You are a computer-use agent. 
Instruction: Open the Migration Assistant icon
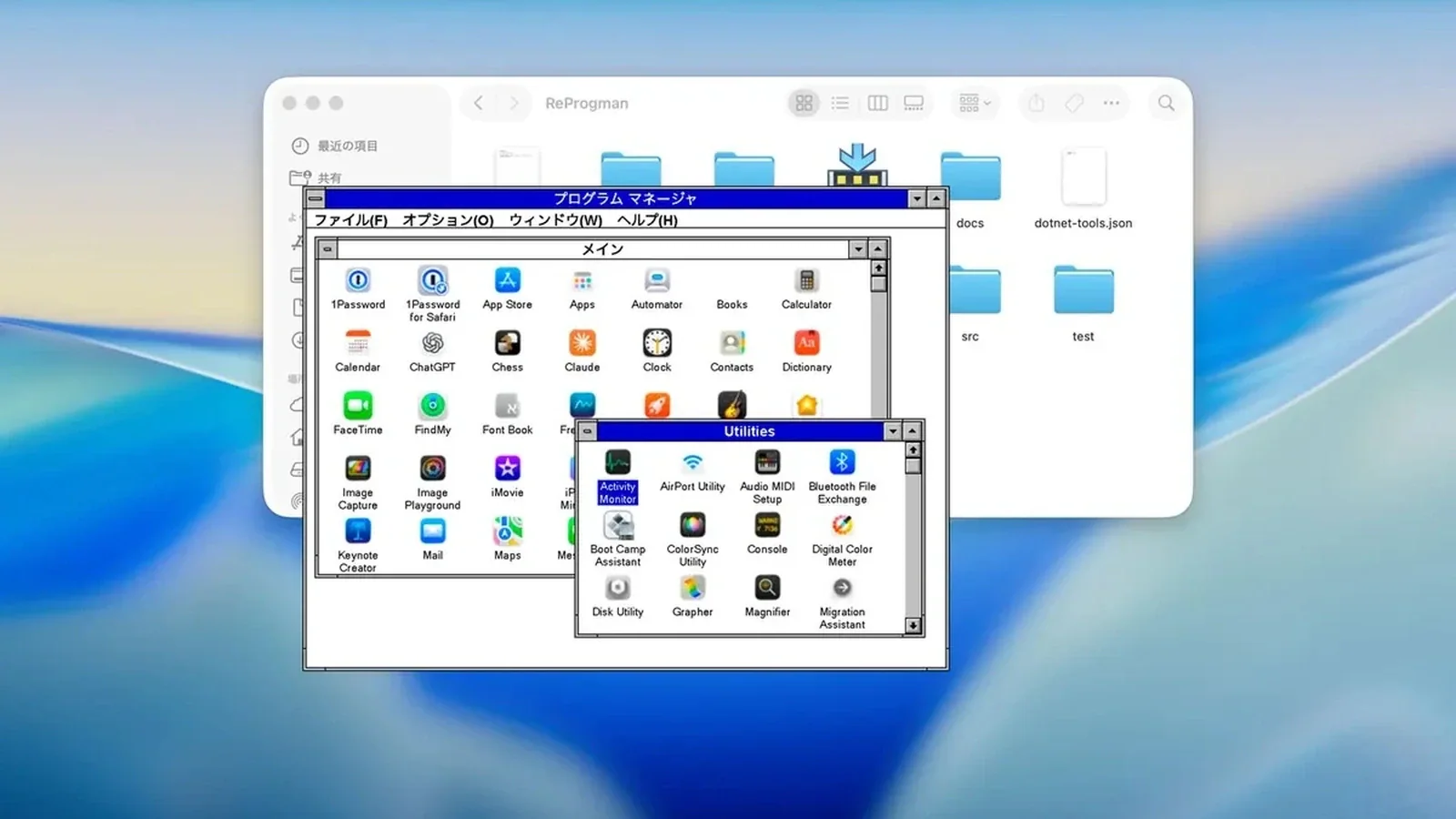pos(842,588)
